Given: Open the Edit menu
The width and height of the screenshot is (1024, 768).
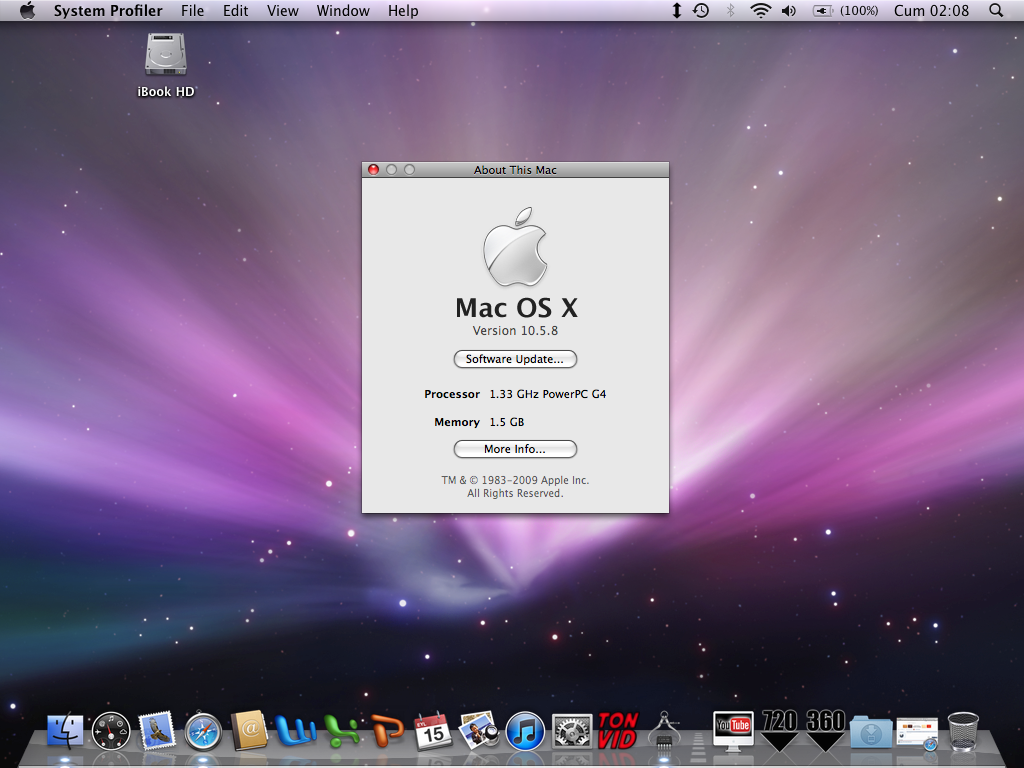Looking at the screenshot, I should tap(236, 10).
